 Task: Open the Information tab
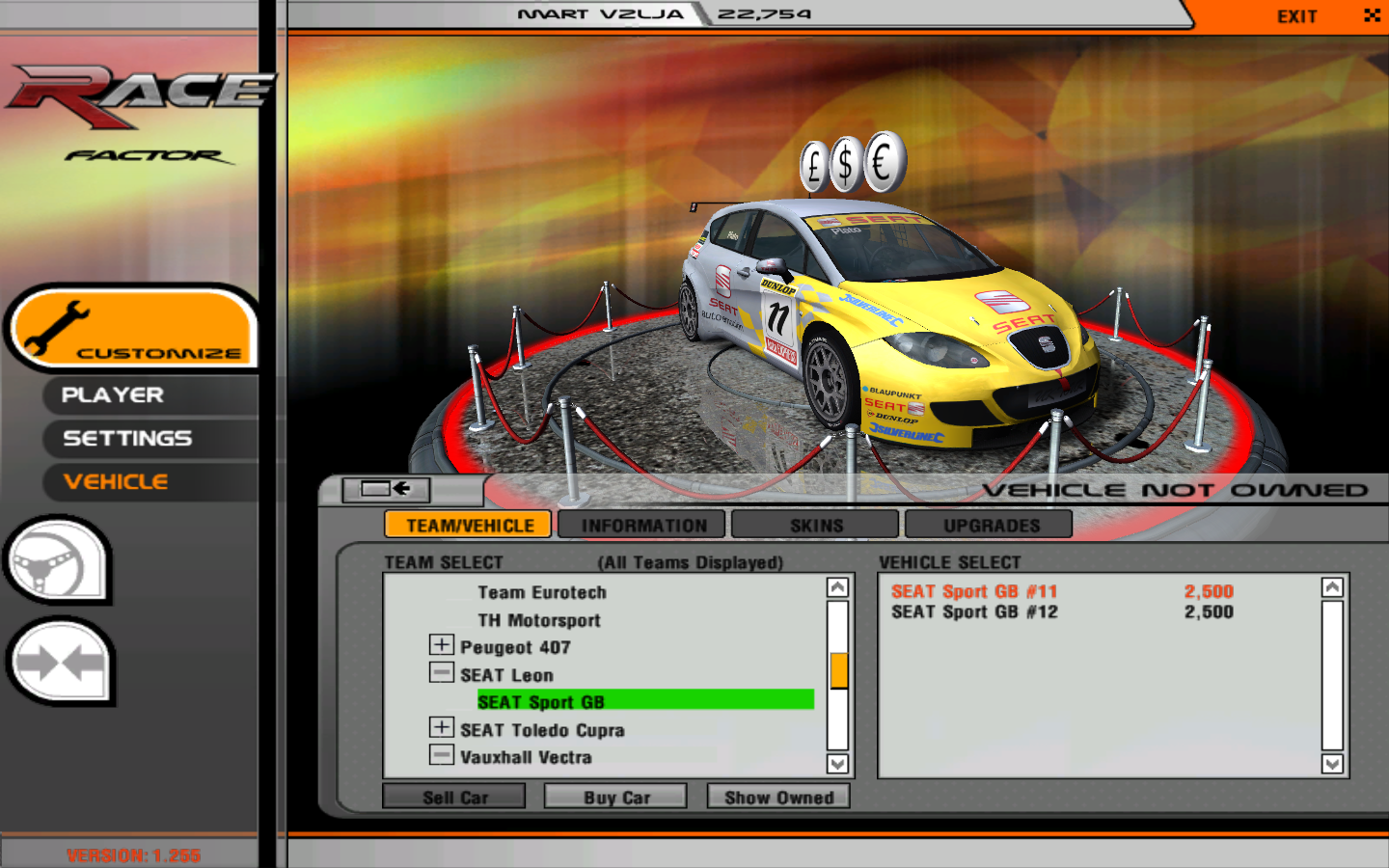(642, 525)
